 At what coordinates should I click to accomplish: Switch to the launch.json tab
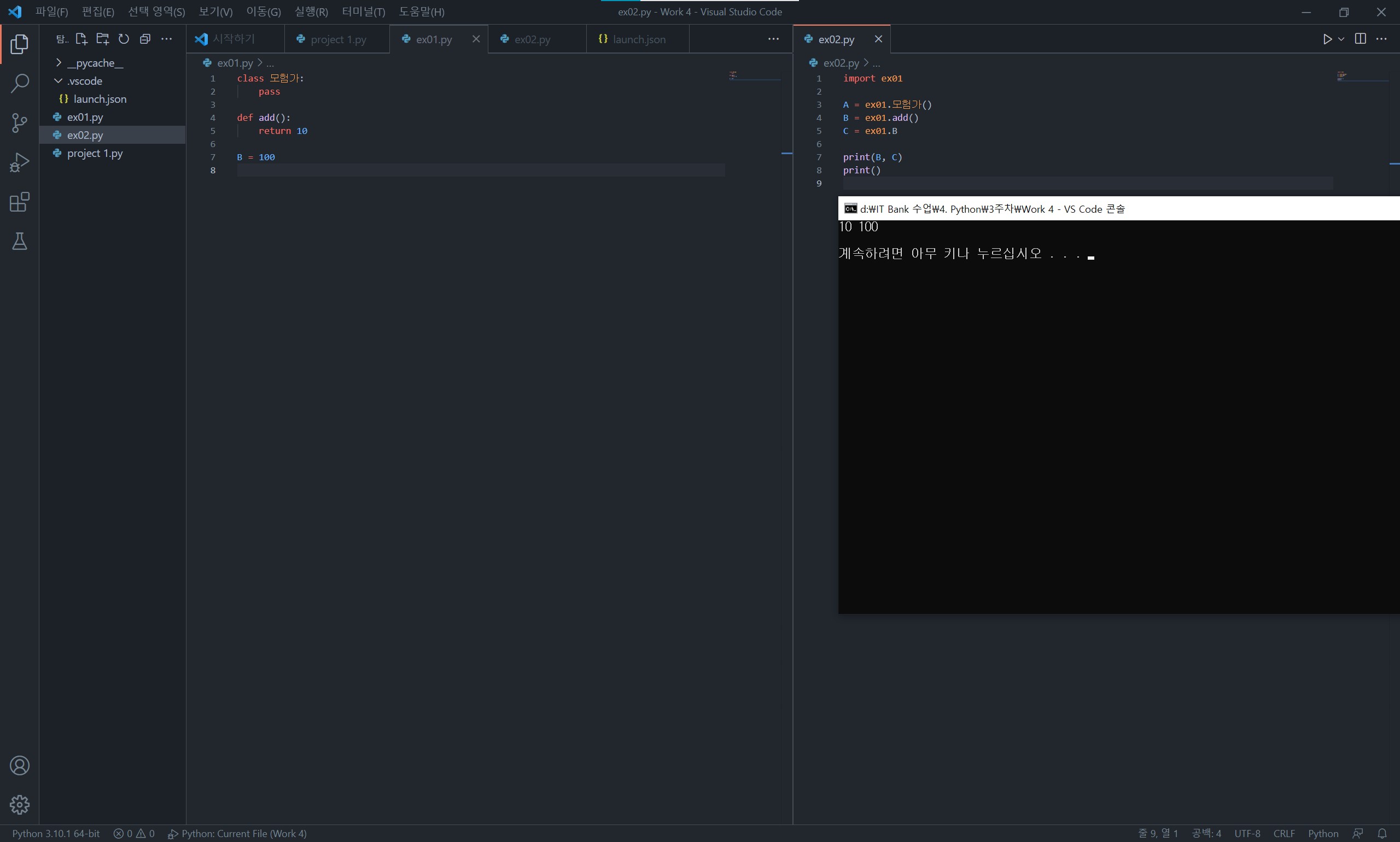pos(638,39)
